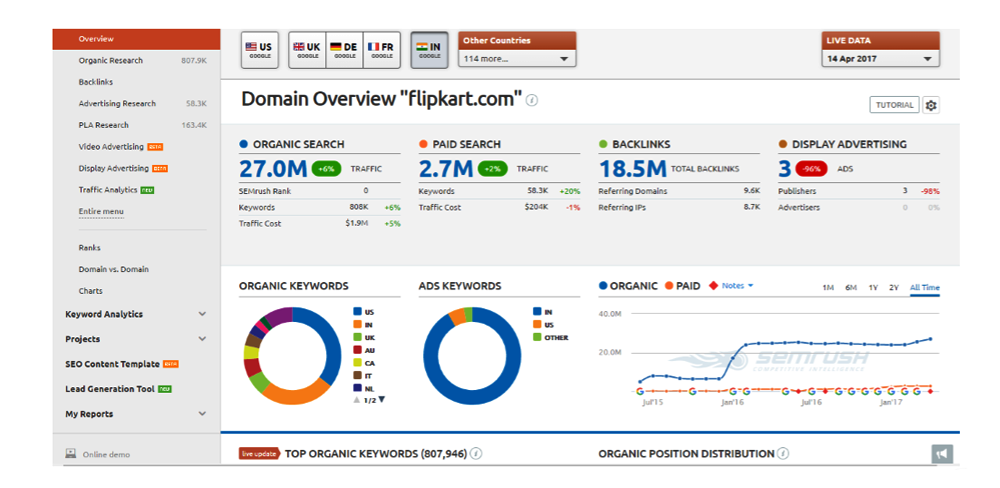Select FR Google database flag button
1000x488 pixels.
pos(382,50)
